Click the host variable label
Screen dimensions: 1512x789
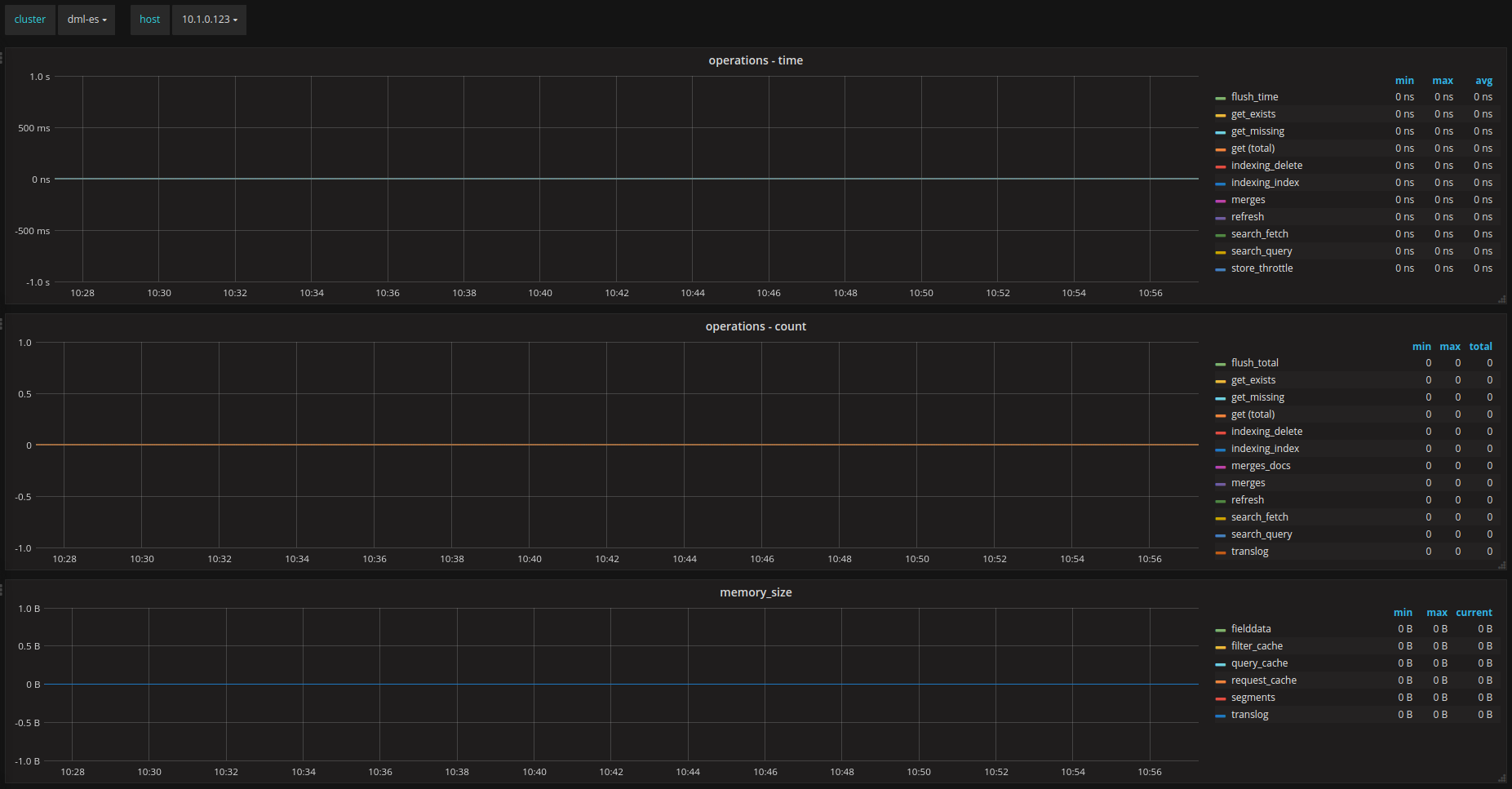(x=150, y=20)
